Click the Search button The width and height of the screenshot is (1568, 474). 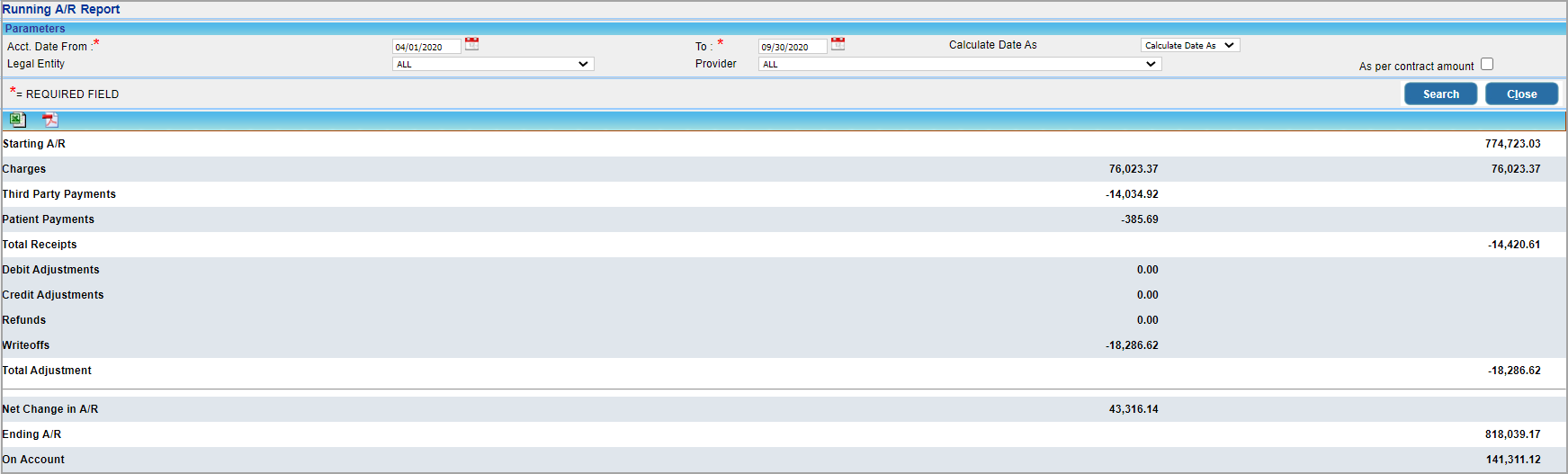tap(1441, 94)
